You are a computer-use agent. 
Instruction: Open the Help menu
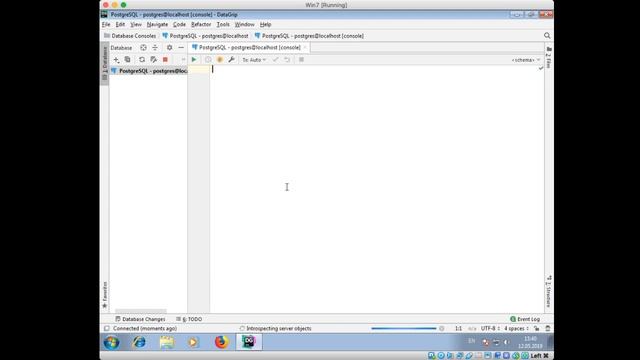pyautogui.click(x=265, y=24)
